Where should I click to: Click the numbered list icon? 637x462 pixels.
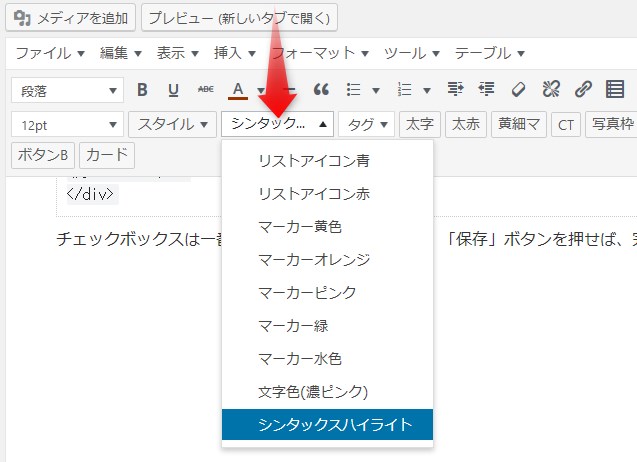[406, 90]
